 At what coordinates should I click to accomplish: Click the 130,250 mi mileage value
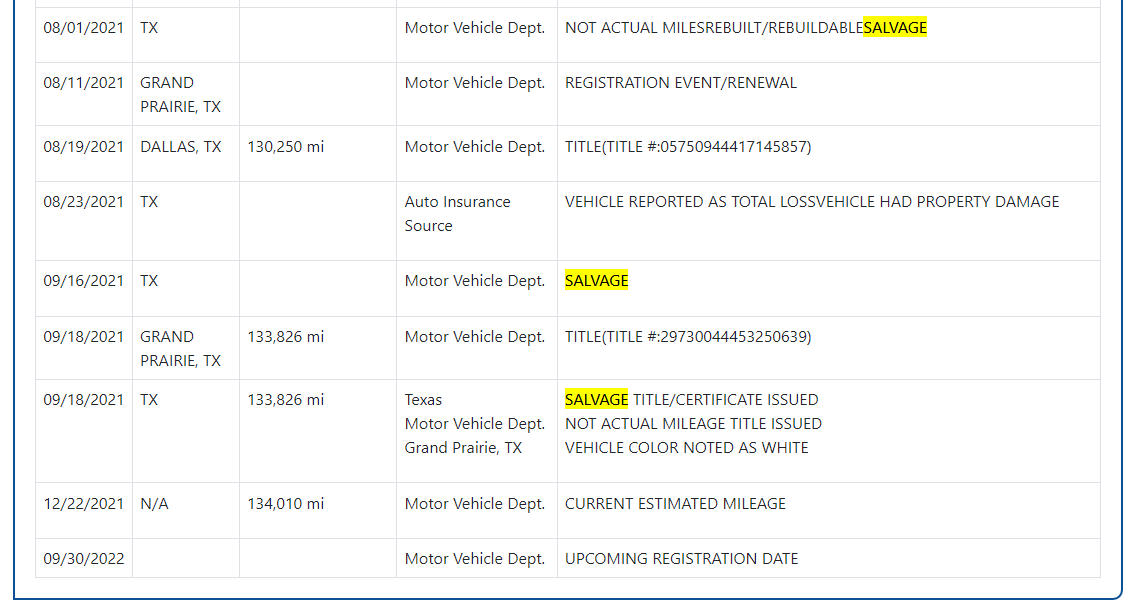[286, 147]
